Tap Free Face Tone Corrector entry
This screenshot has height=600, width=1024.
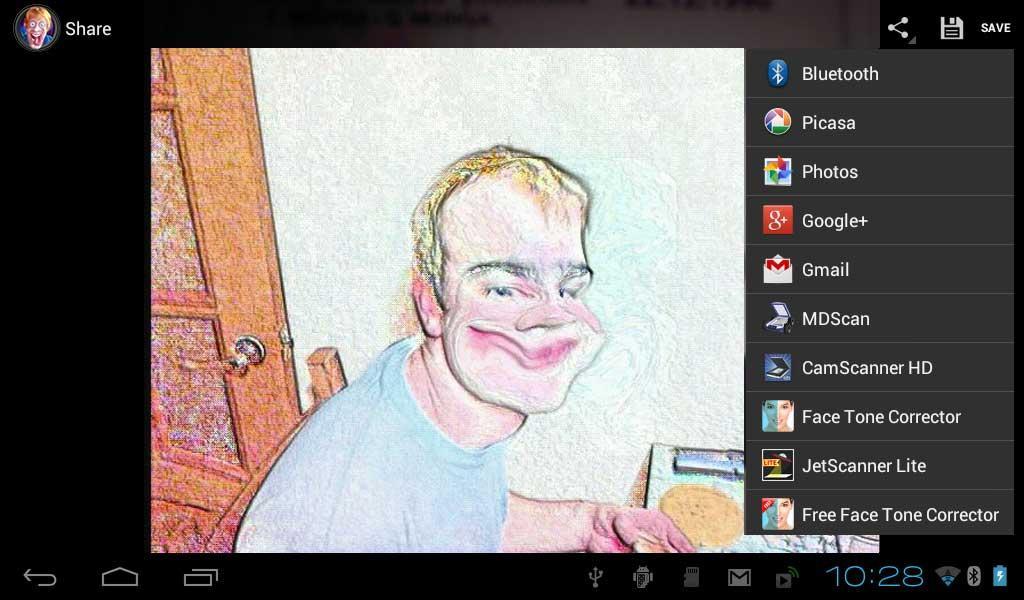879,514
